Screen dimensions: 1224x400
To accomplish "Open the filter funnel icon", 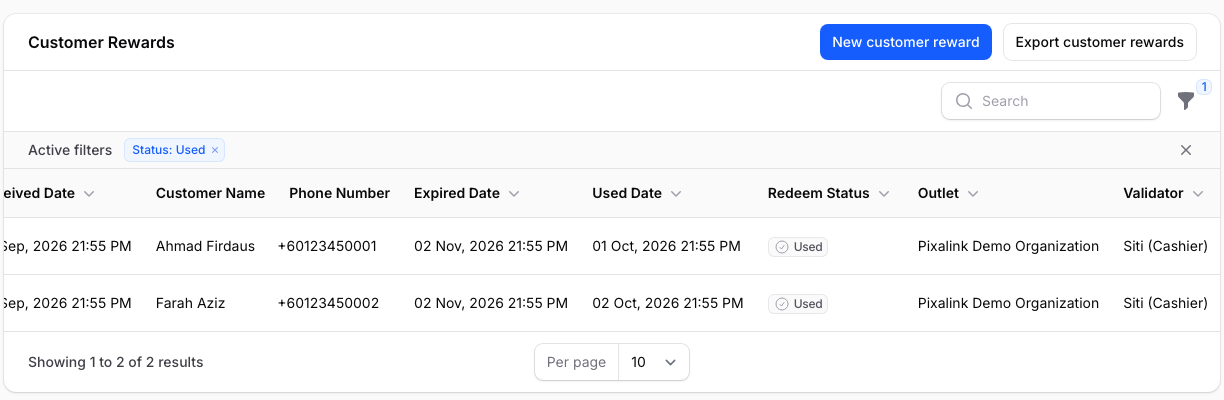I will coord(1186,101).
